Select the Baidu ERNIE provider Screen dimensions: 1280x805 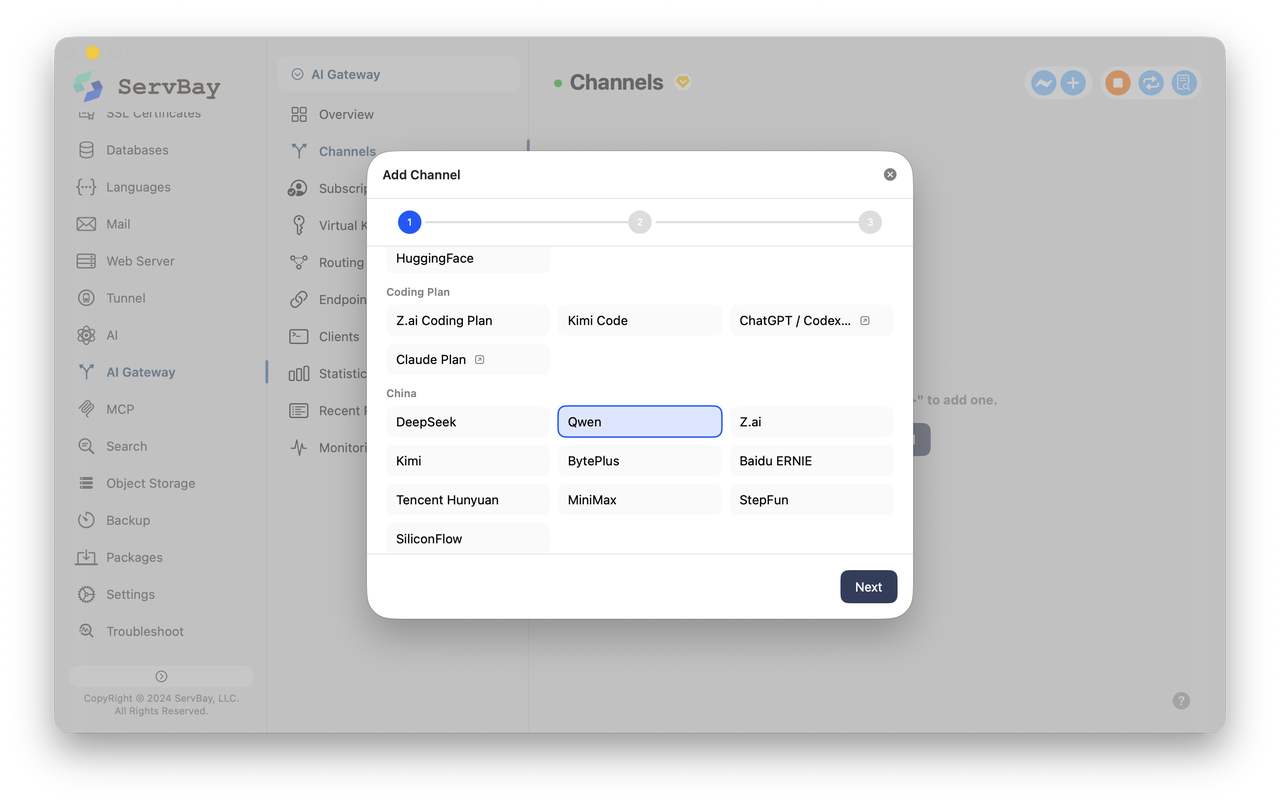(x=811, y=461)
